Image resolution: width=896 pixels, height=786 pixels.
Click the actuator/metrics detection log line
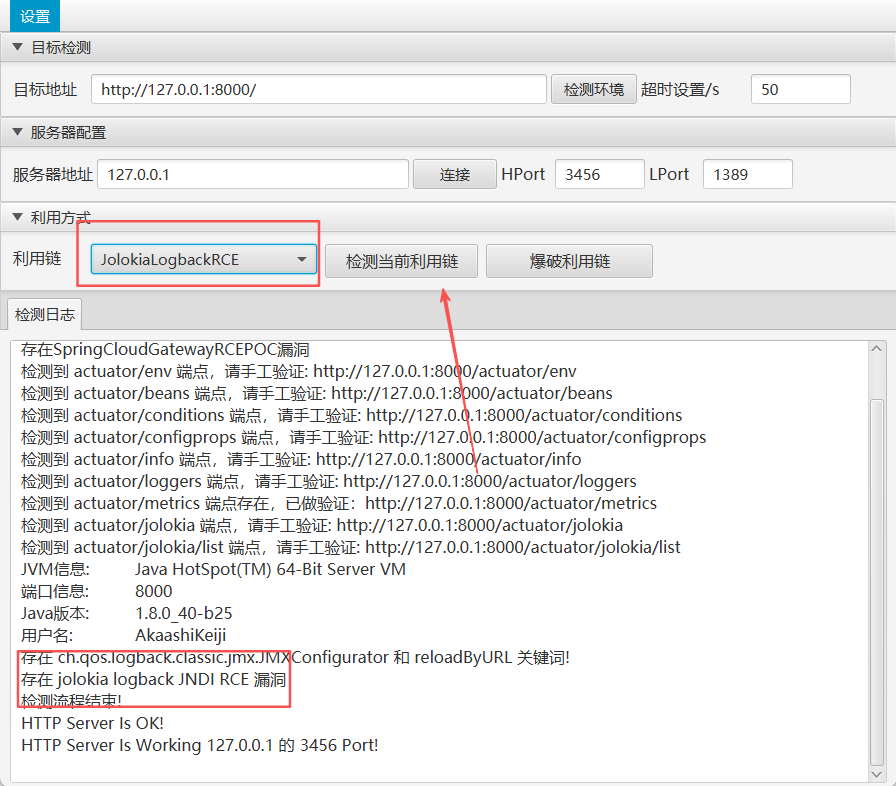[x=339, y=503]
